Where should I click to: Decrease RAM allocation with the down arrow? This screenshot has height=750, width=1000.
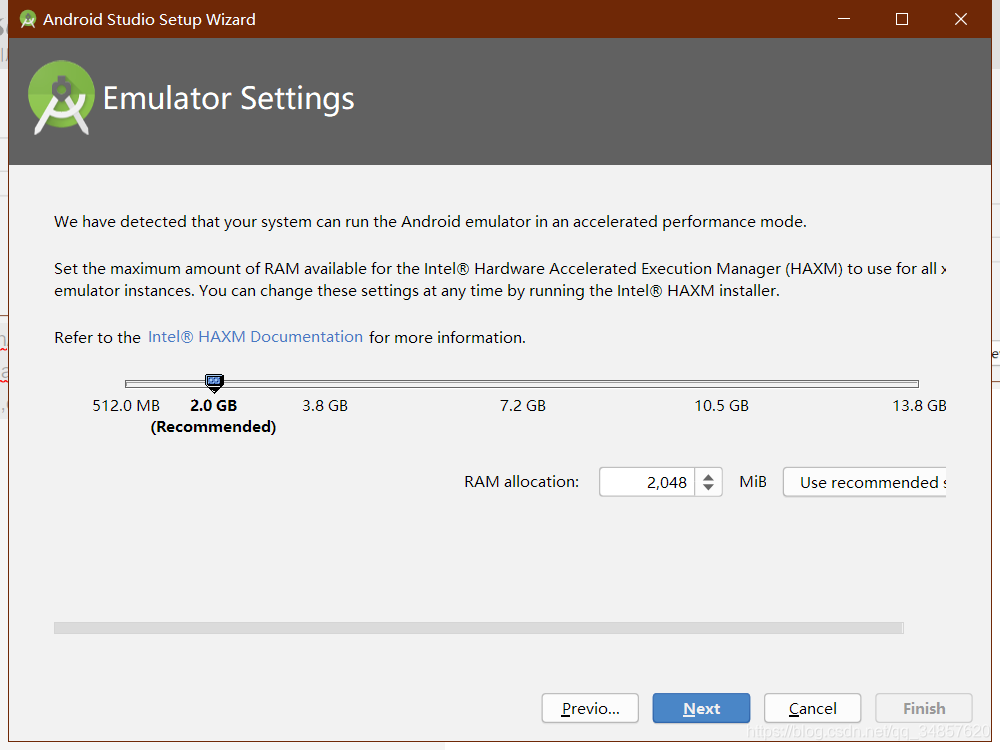pyautogui.click(x=708, y=488)
